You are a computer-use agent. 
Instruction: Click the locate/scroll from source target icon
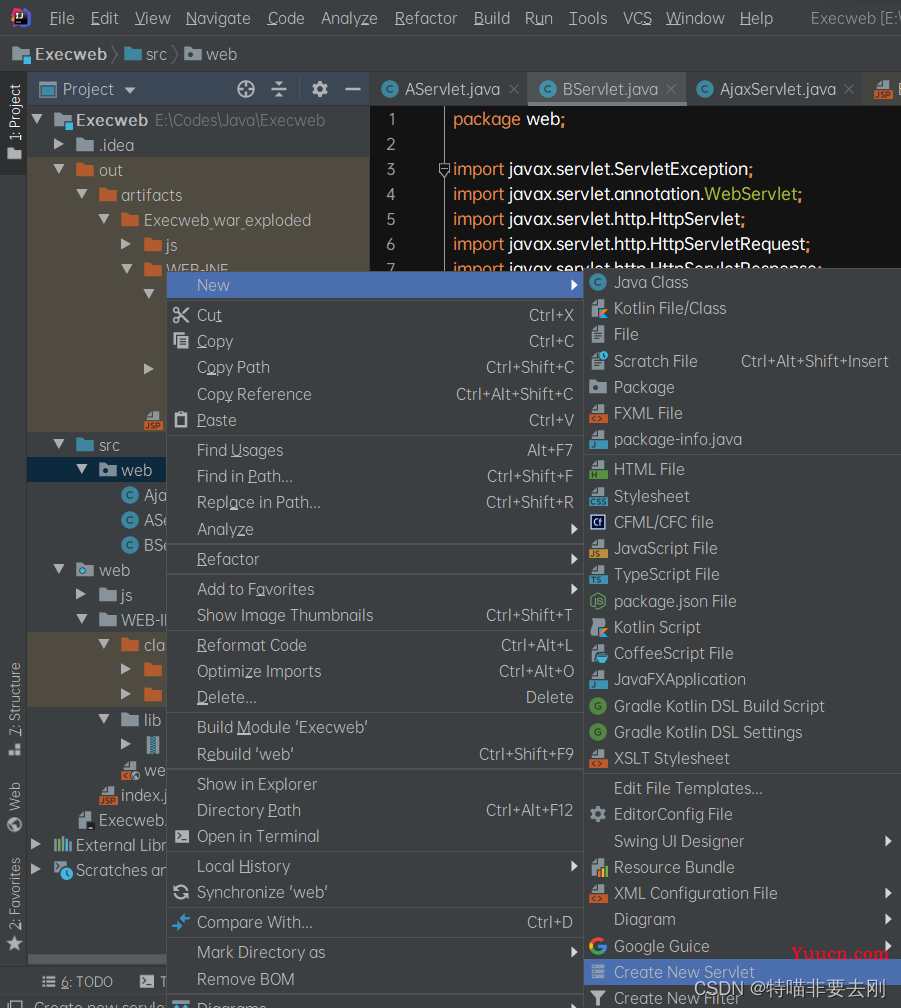click(x=245, y=89)
